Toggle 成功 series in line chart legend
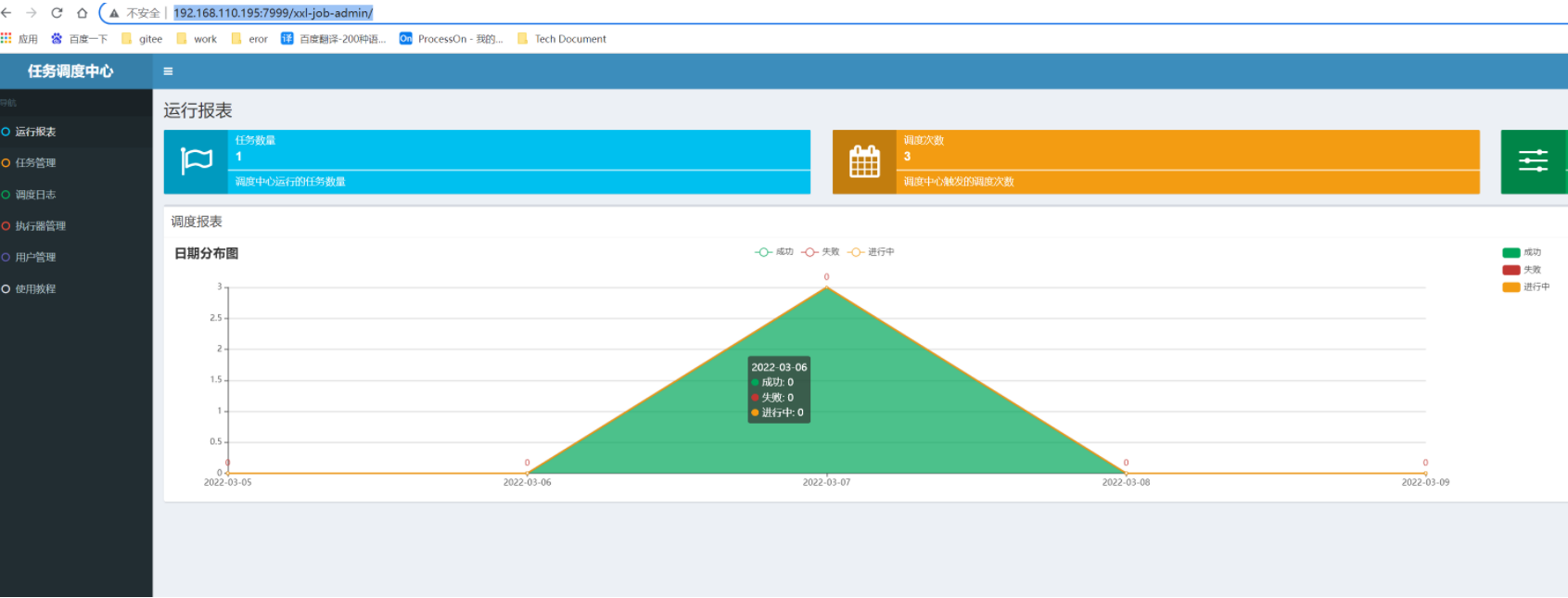This screenshot has height=598, width=1568. [x=774, y=252]
